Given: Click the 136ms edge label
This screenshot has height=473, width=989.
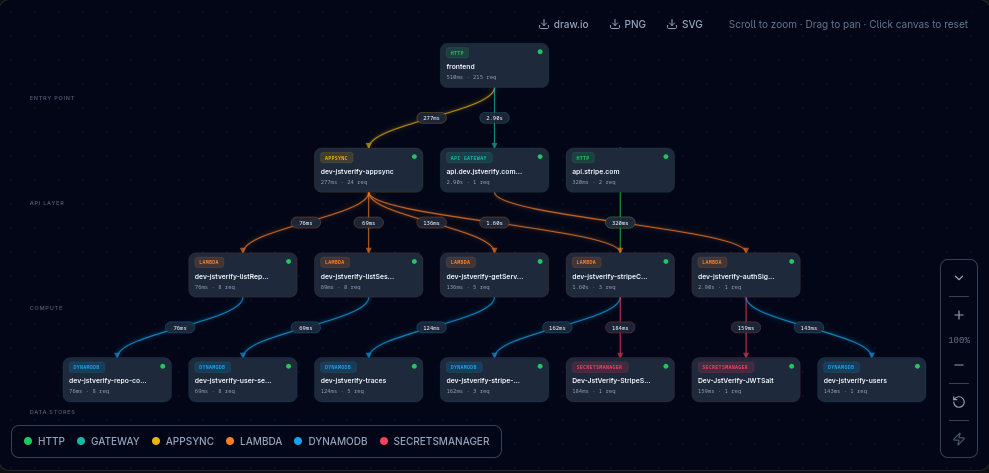Looking at the screenshot, I should coord(431,223).
